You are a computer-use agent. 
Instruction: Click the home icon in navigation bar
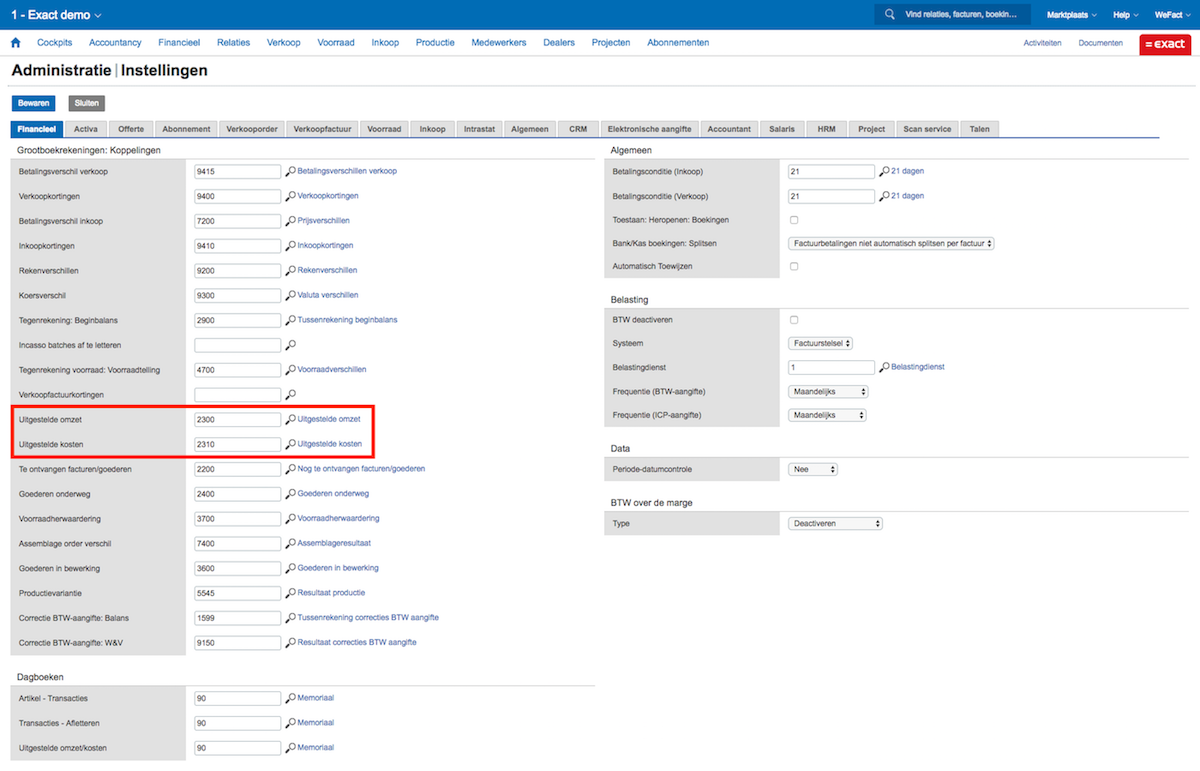(15, 43)
